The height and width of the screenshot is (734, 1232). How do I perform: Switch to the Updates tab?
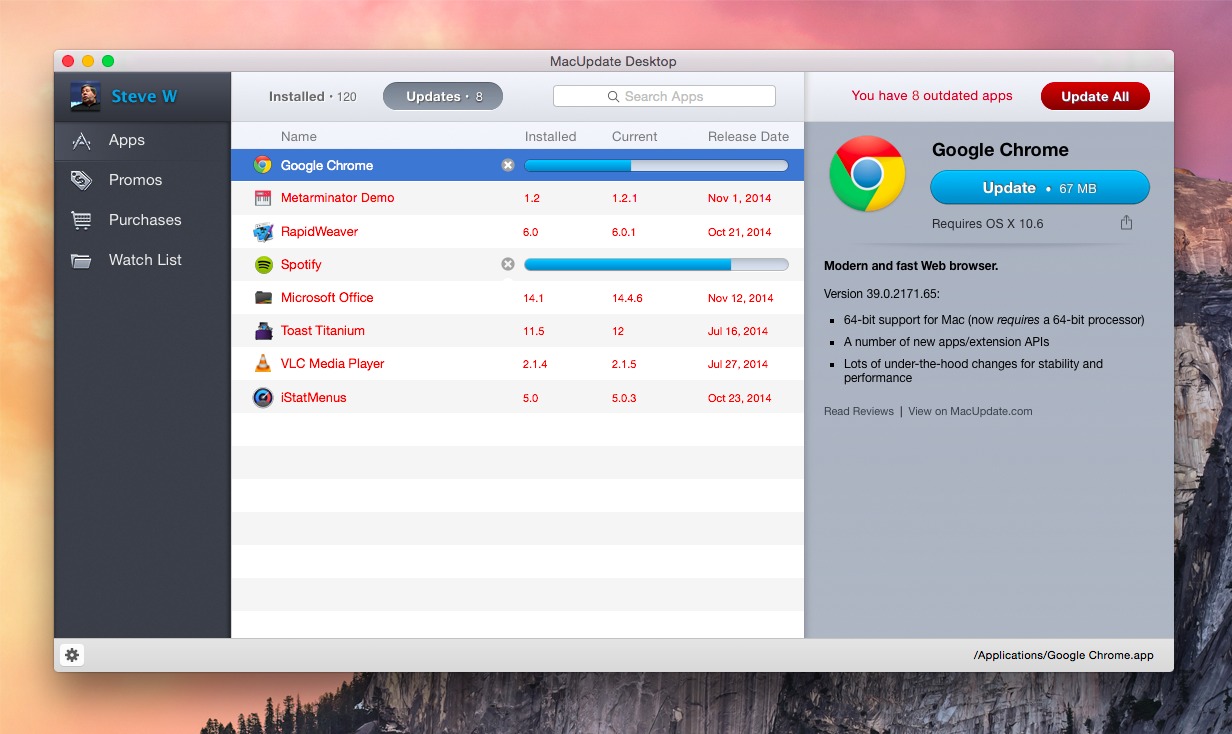coord(443,96)
